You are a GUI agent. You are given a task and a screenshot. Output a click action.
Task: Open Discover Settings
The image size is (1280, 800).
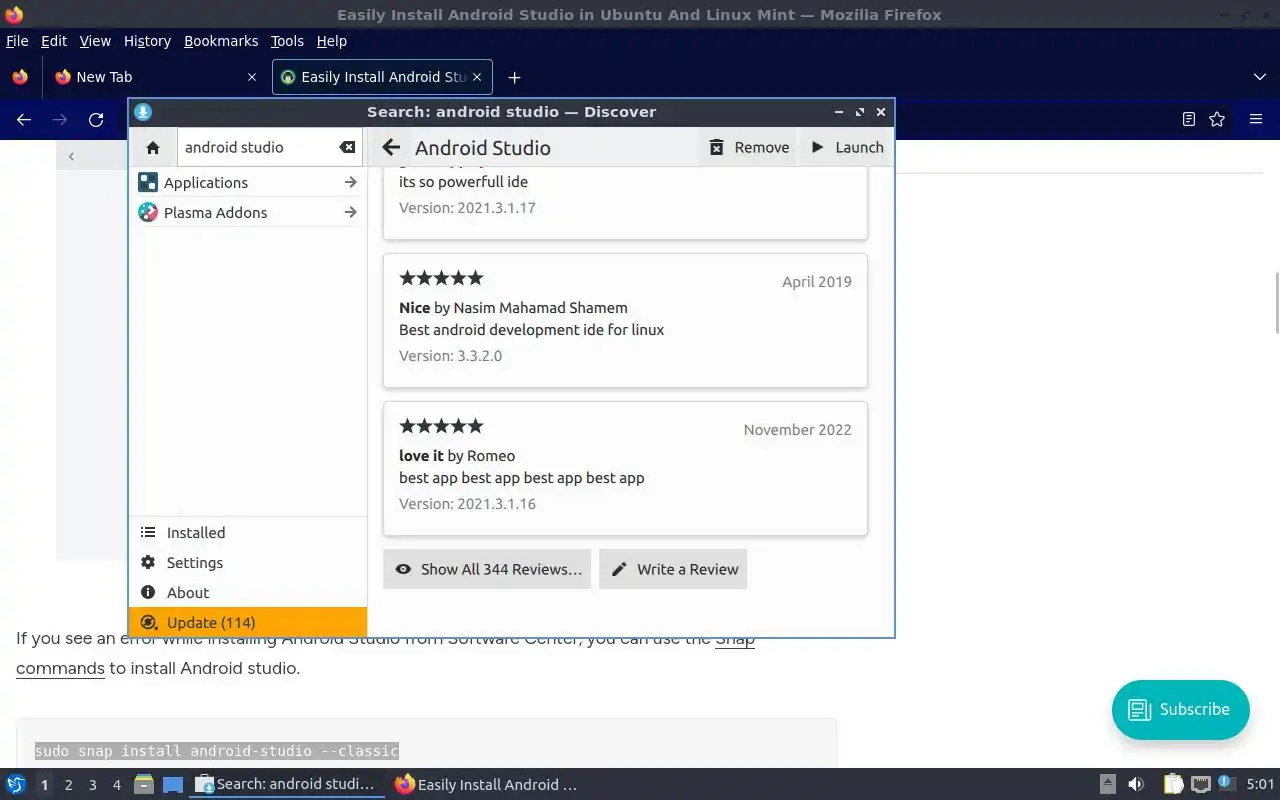248,562
